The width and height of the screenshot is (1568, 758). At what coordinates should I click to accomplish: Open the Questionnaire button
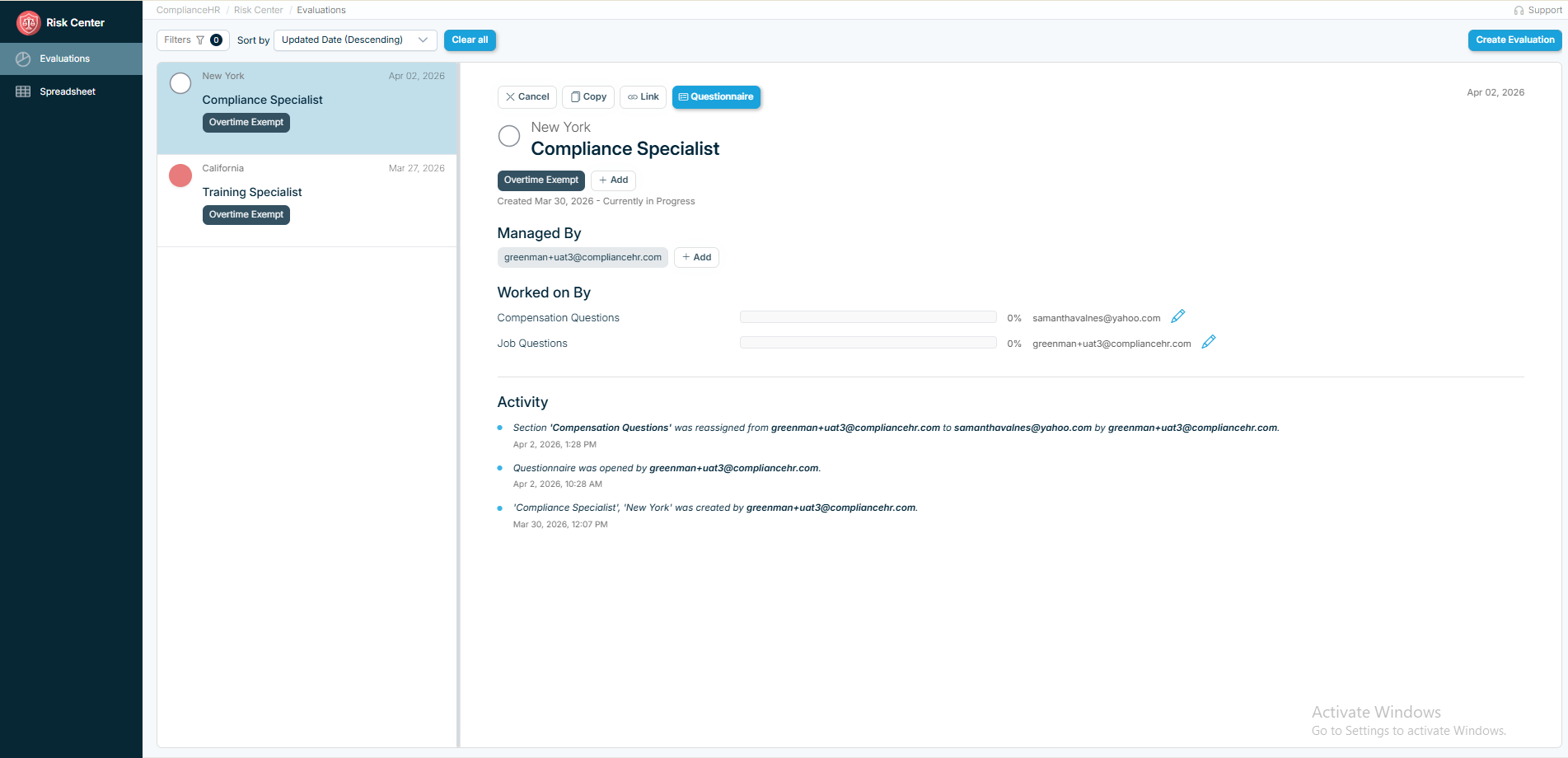716,97
